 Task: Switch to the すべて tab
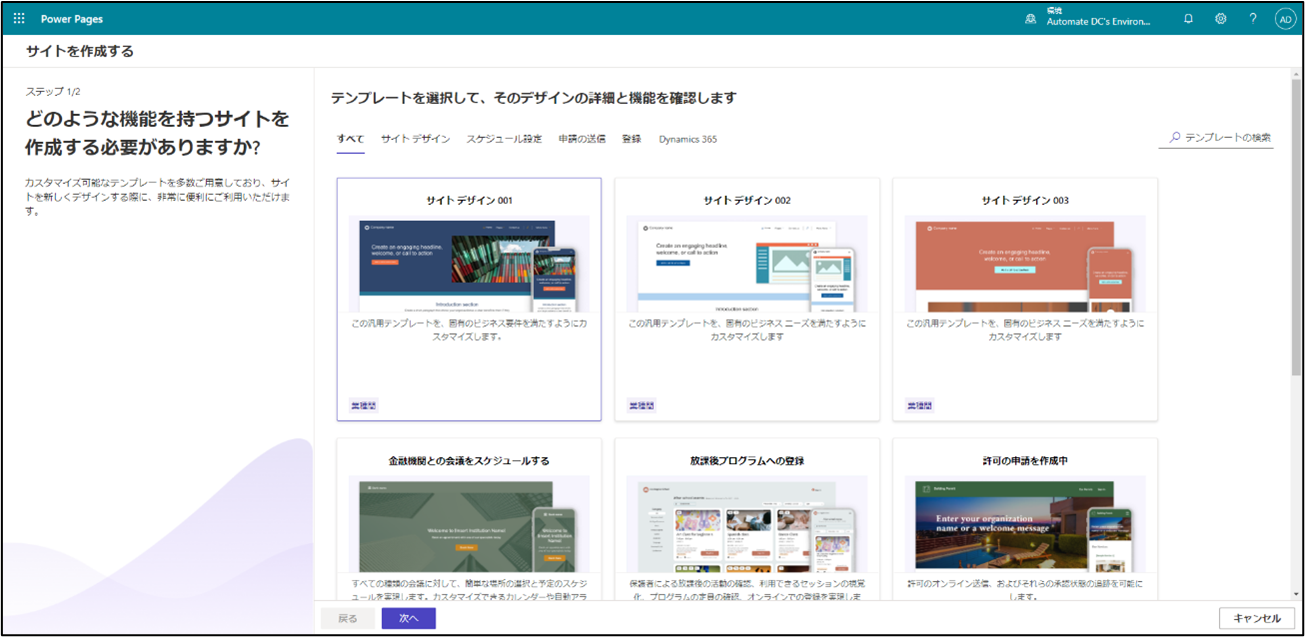pyautogui.click(x=350, y=139)
